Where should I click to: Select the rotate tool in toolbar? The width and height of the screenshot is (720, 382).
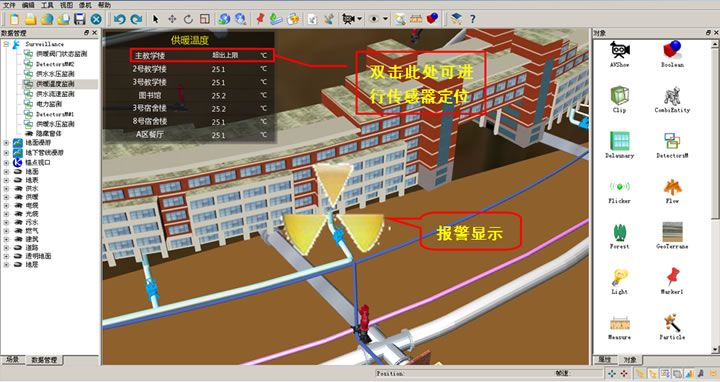188,19
